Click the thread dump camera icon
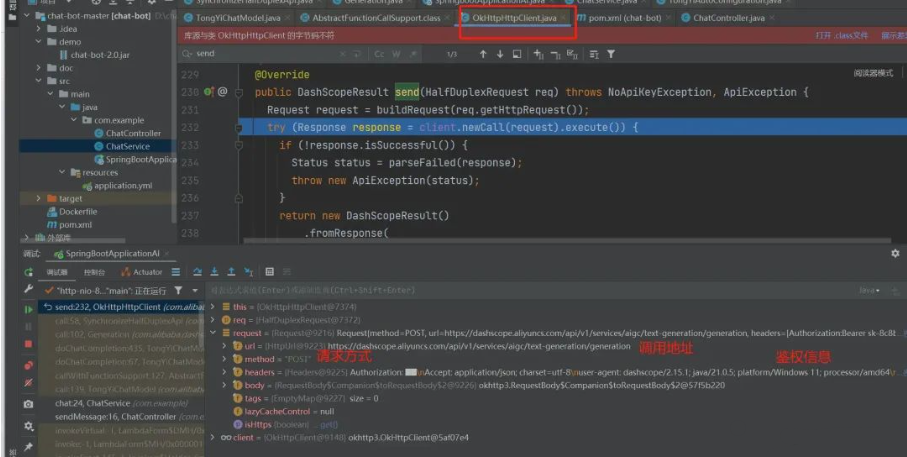 [x=28, y=404]
